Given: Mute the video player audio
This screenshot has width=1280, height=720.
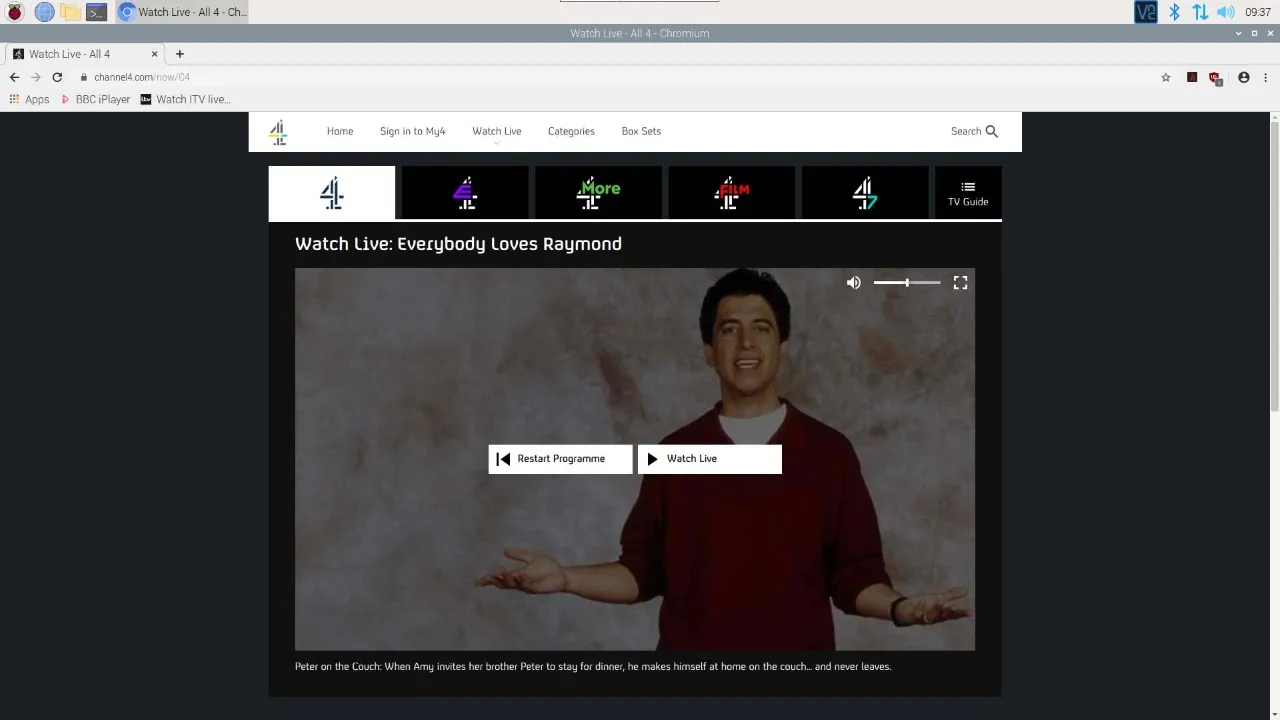Looking at the screenshot, I should tap(853, 282).
